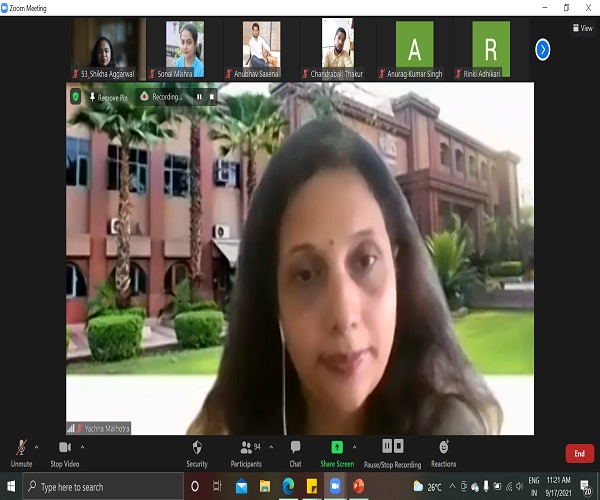Screen dimensions: 600x500
Task: Open the Windows Start menu
Action: click(x=11, y=487)
